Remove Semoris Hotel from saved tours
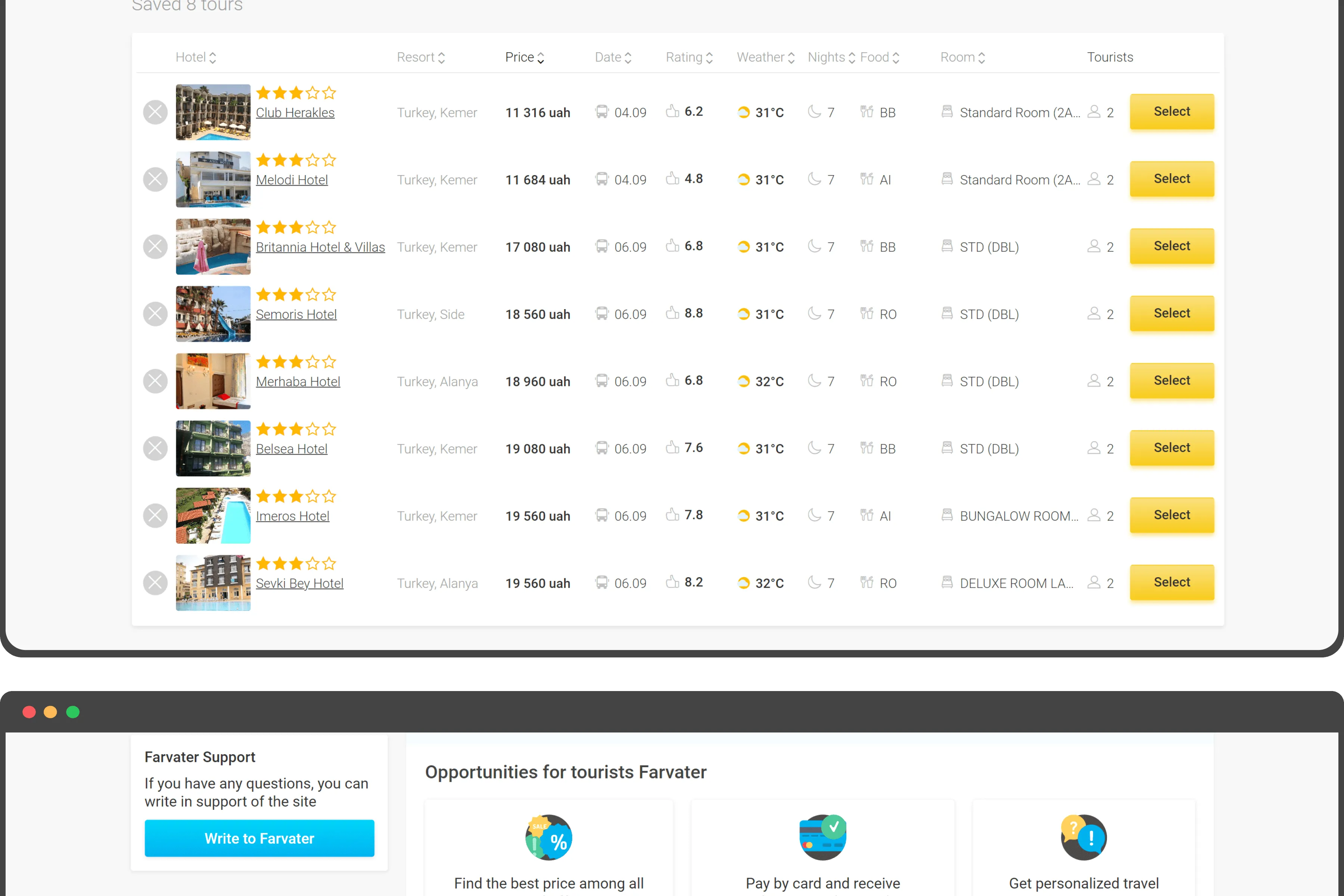Screen dimensions: 1344x896 point(155,314)
